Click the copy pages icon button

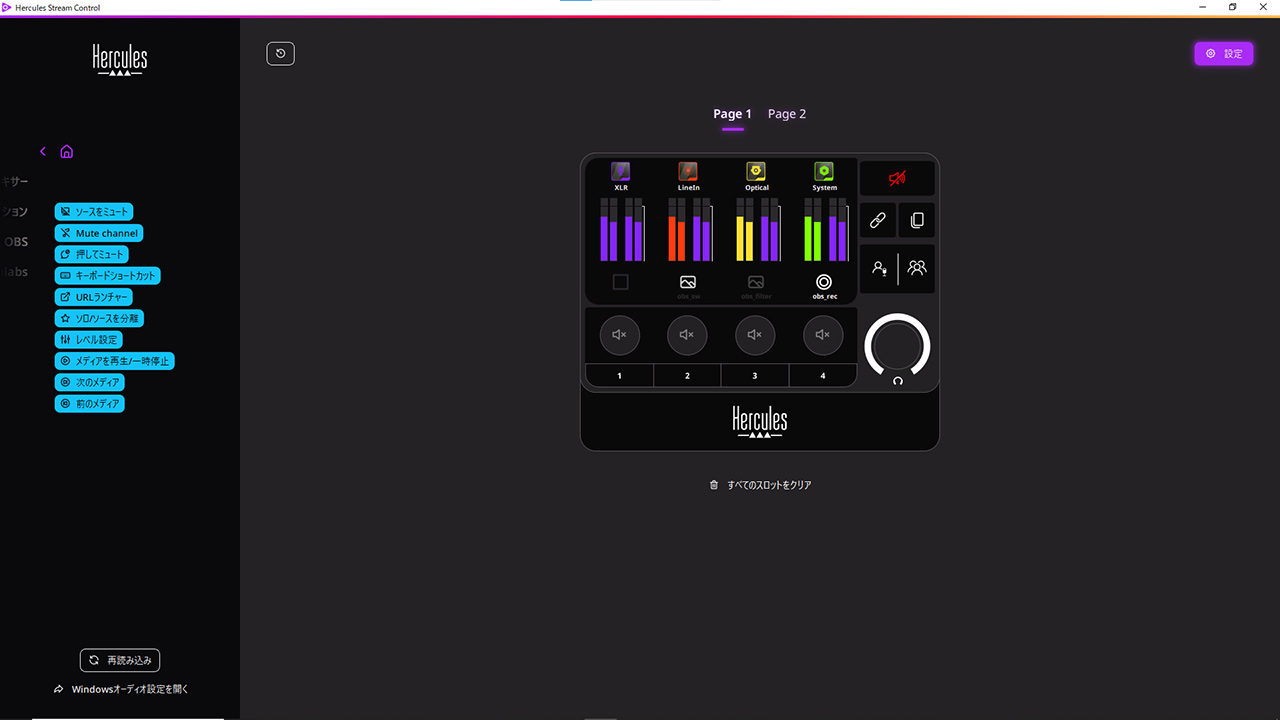click(917, 221)
